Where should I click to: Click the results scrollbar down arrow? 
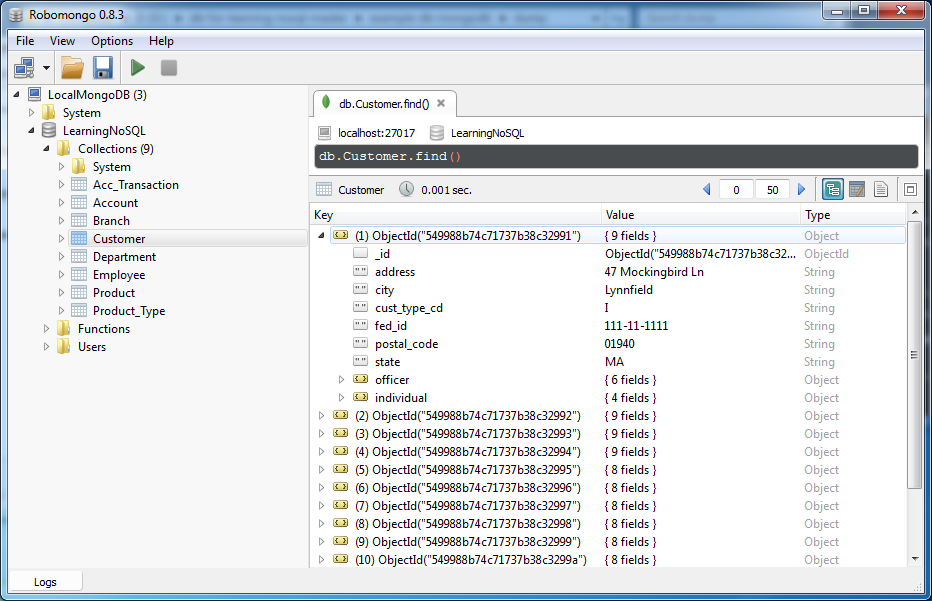click(915, 559)
